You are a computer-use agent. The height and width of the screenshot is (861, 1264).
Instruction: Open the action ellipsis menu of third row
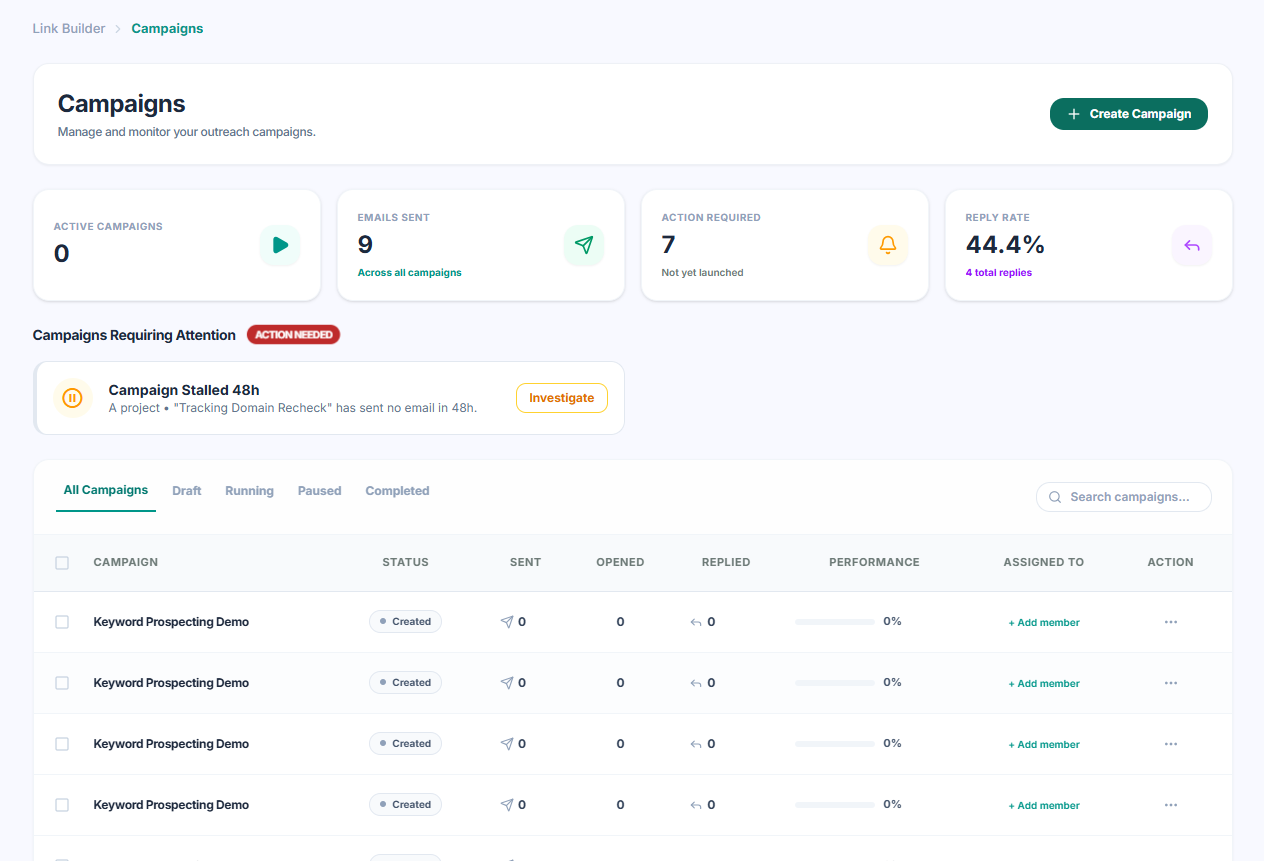click(1171, 744)
